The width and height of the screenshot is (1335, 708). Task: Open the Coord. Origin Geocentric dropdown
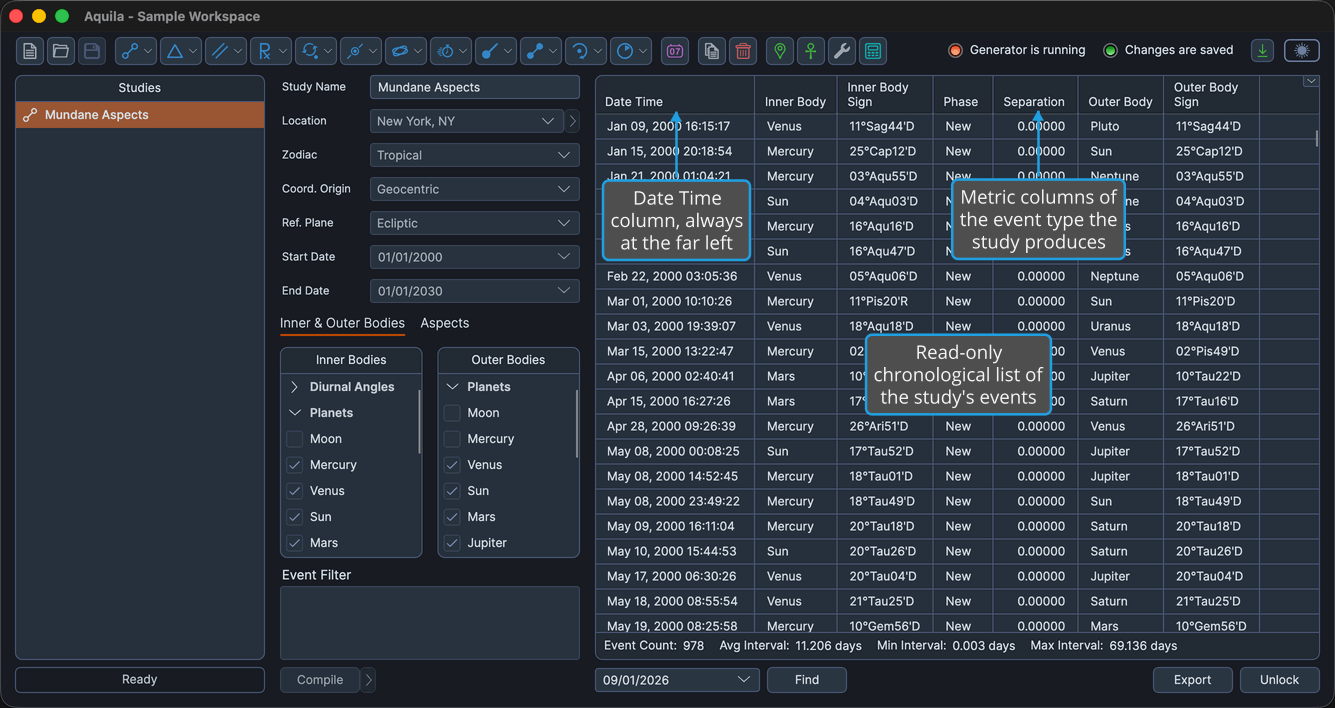[475, 189]
